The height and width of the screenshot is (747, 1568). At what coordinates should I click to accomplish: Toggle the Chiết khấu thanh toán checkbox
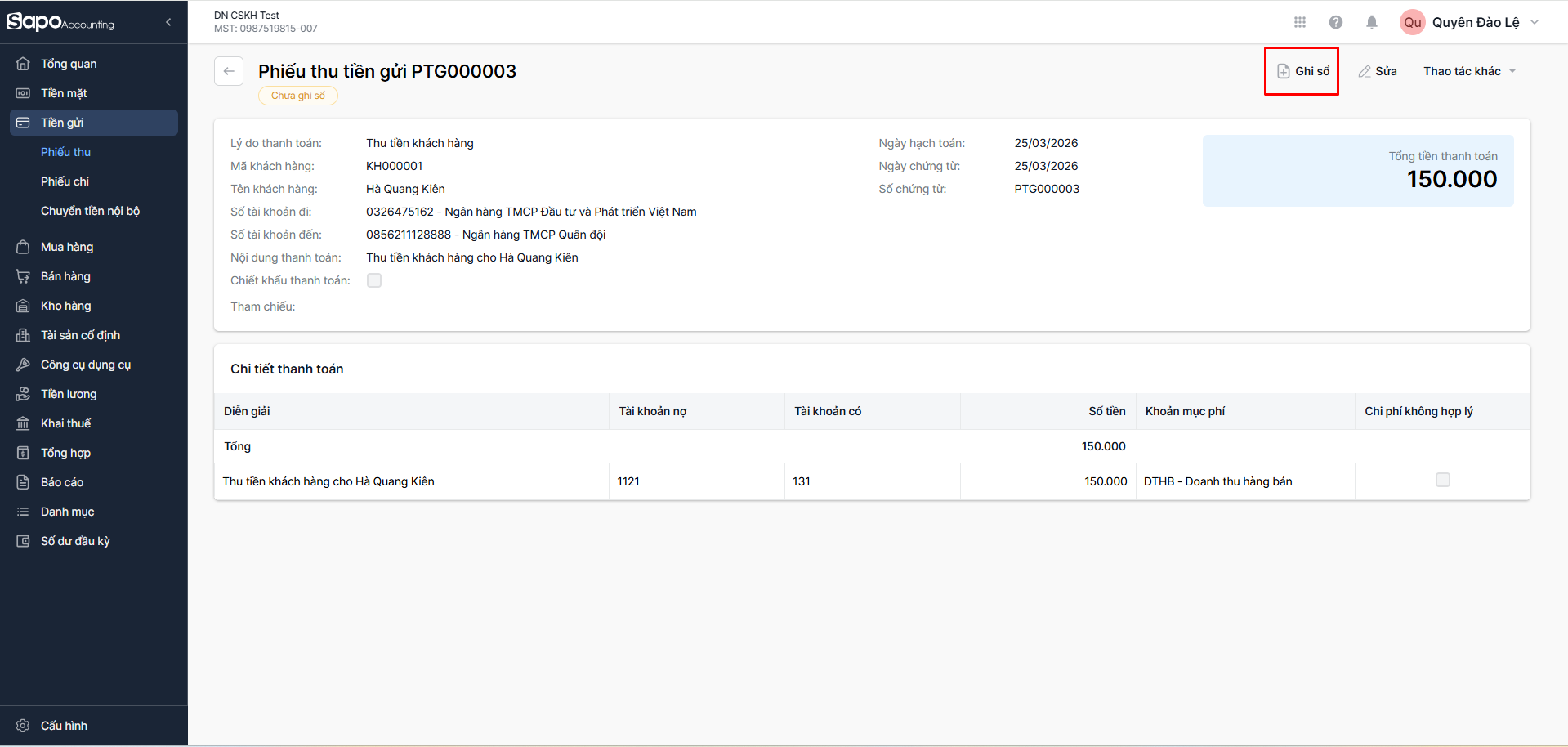pos(374,280)
